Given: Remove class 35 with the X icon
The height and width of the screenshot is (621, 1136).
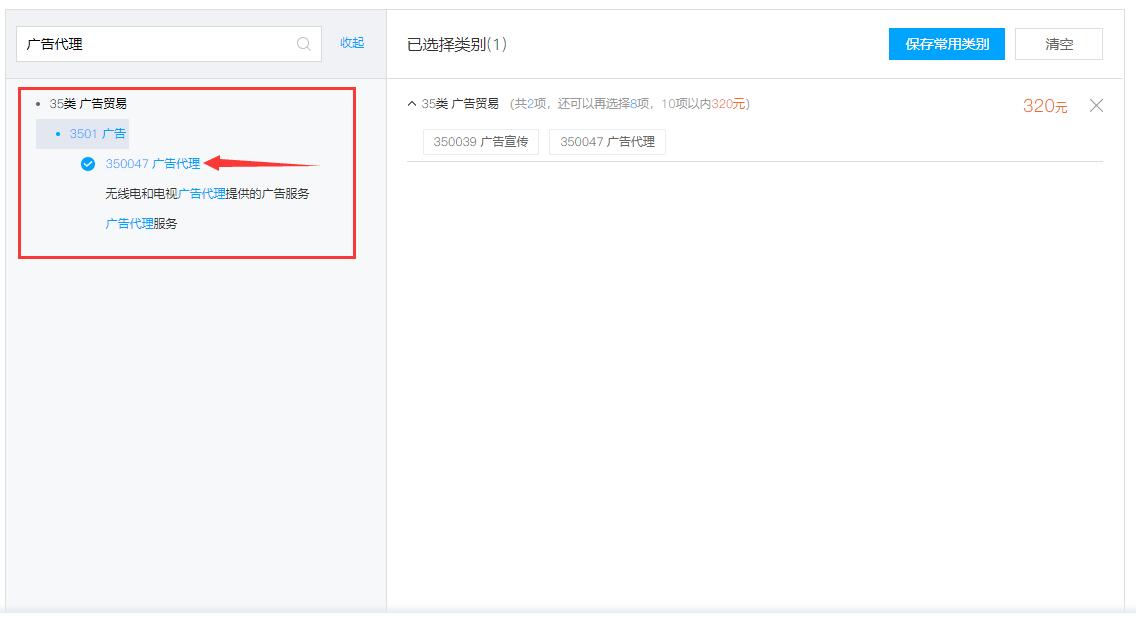Looking at the screenshot, I should coord(1096,106).
